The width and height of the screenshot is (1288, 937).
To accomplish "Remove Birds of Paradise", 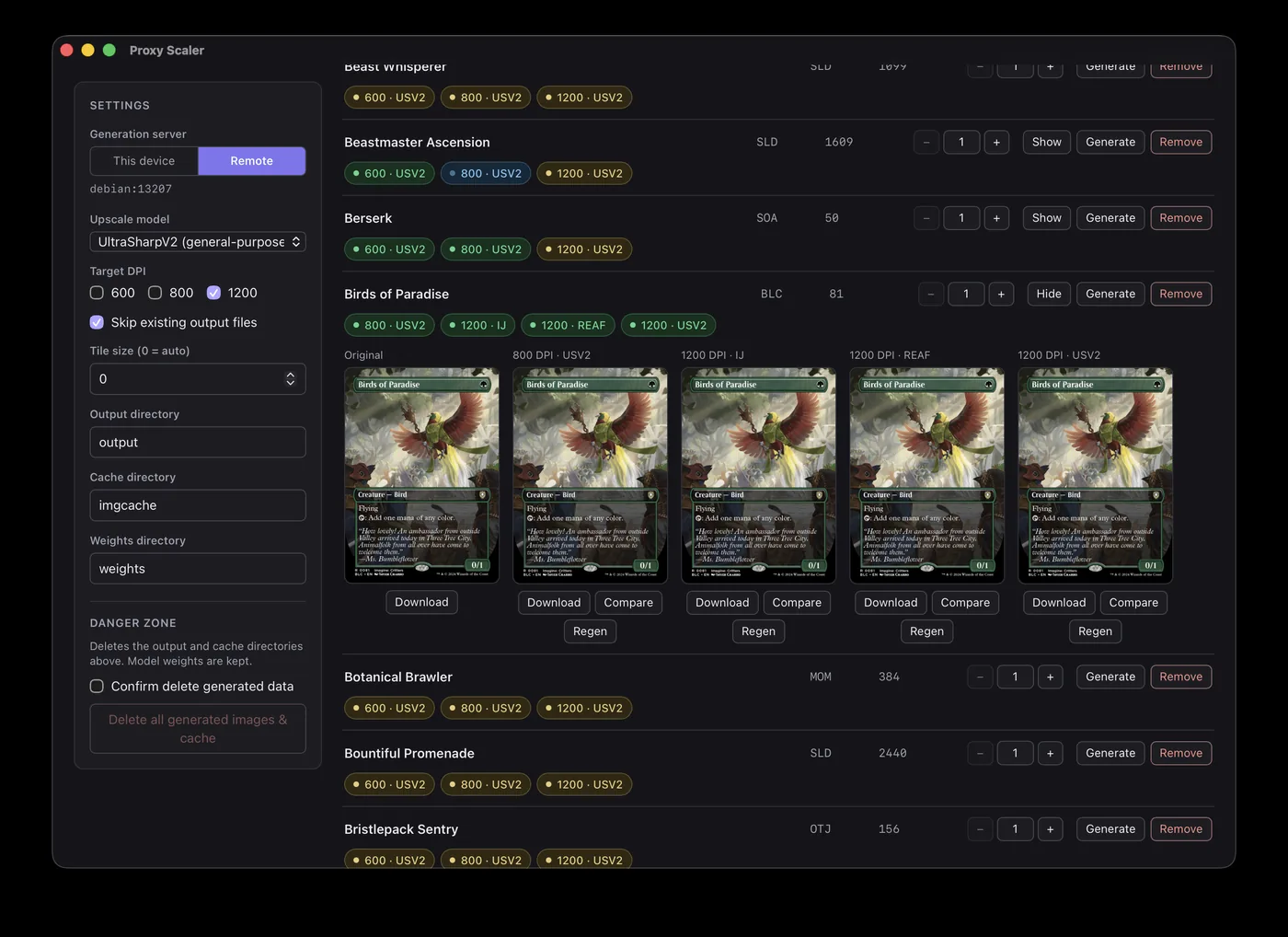I will [x=1181, y=294].
